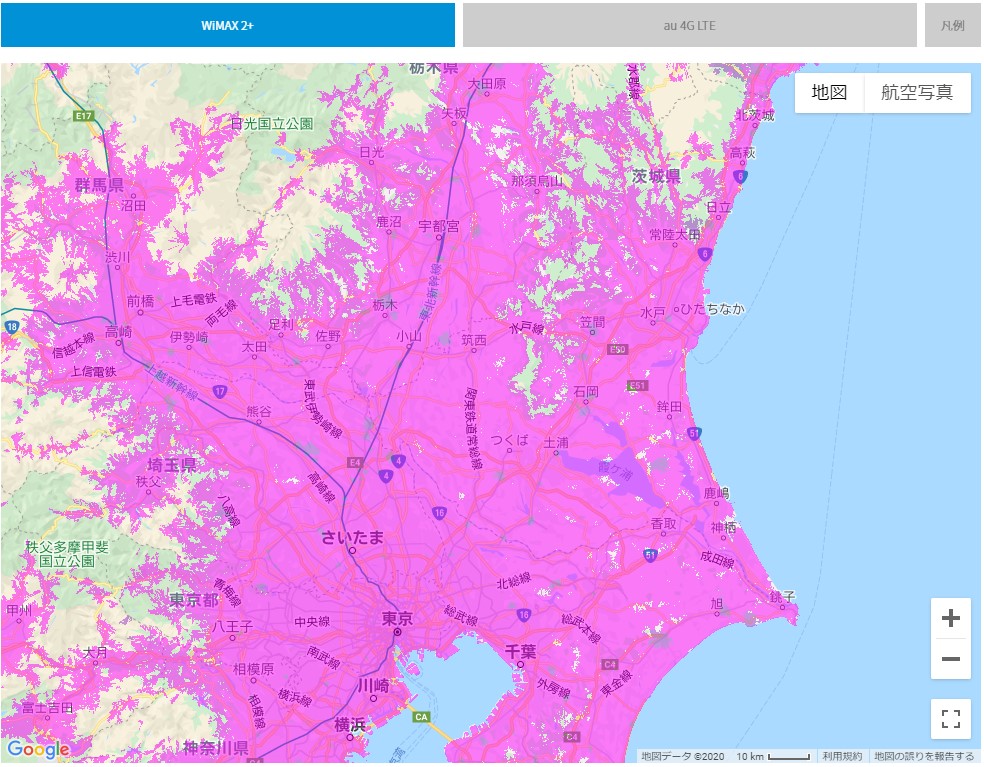Click the E50 route marker
984x767 pixels.
pyautogui.click(x=618, y=350)
